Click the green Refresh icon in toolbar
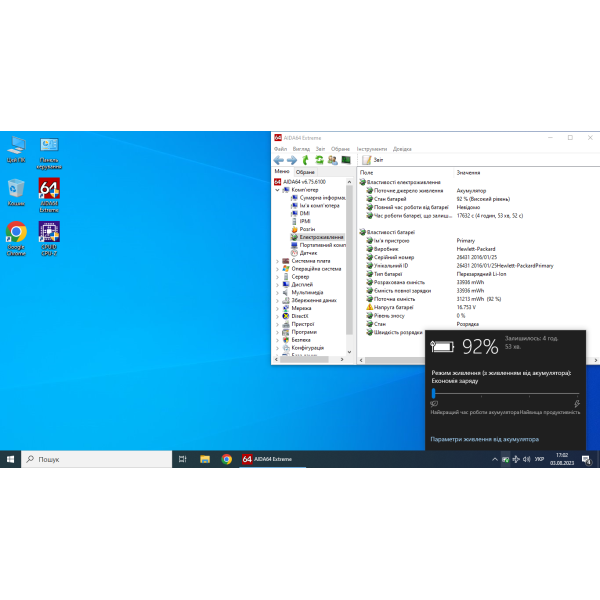 tap(319, 160)
